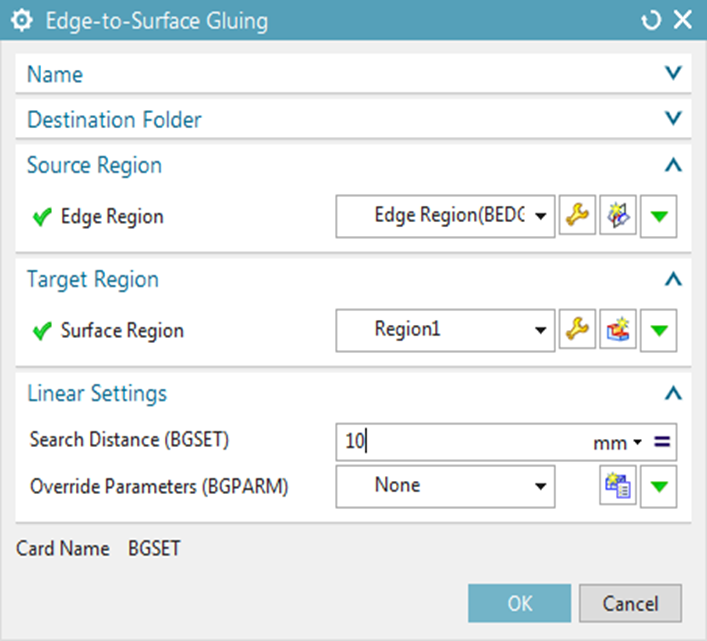The height and width of the screenshot is (641, 707).
Task: Open the green arrow menu beside Edge Region
Action: pyautogui.click(x=659, y=216)
